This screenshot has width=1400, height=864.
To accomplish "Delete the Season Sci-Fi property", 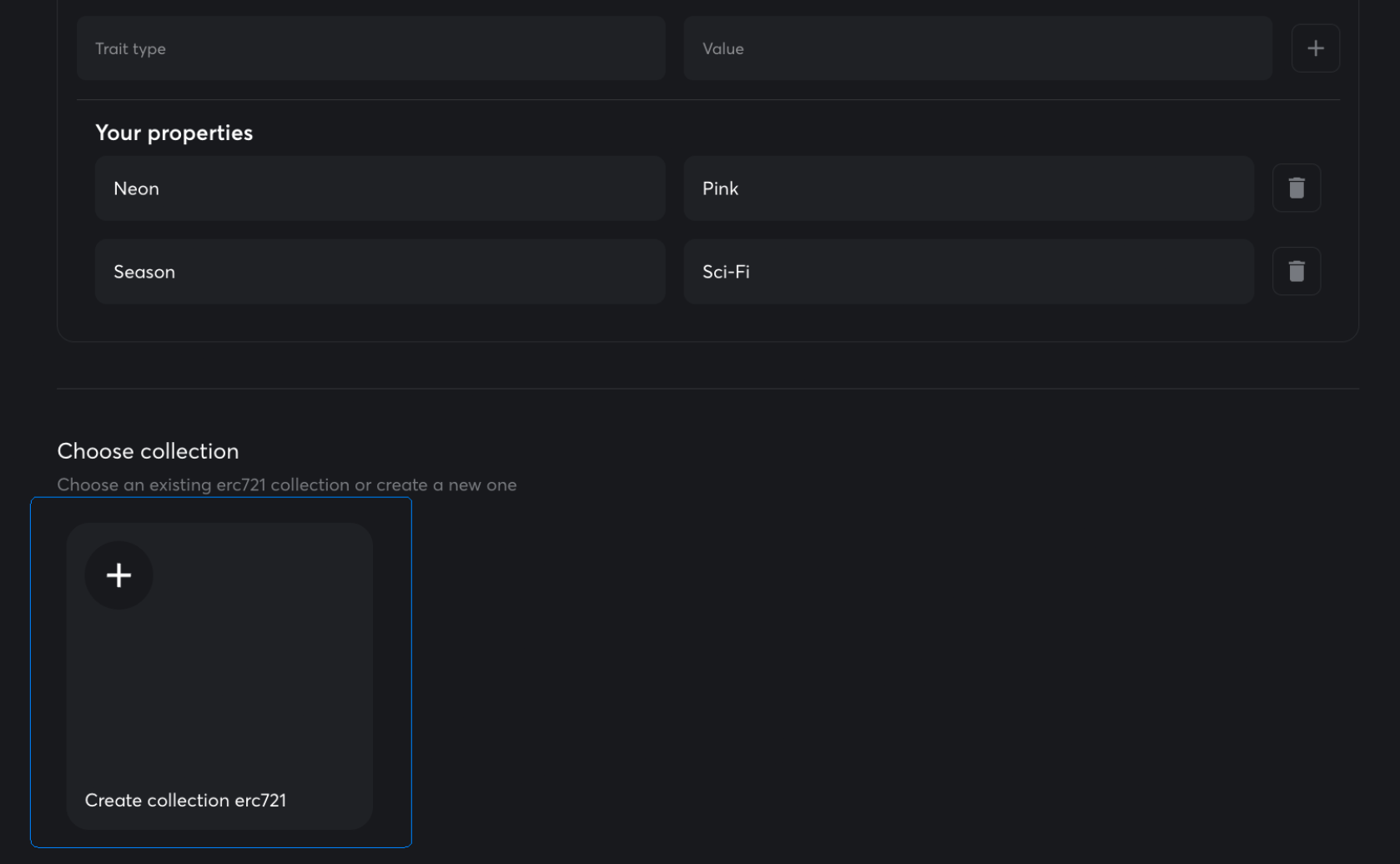I will [x=1296, y=272].
